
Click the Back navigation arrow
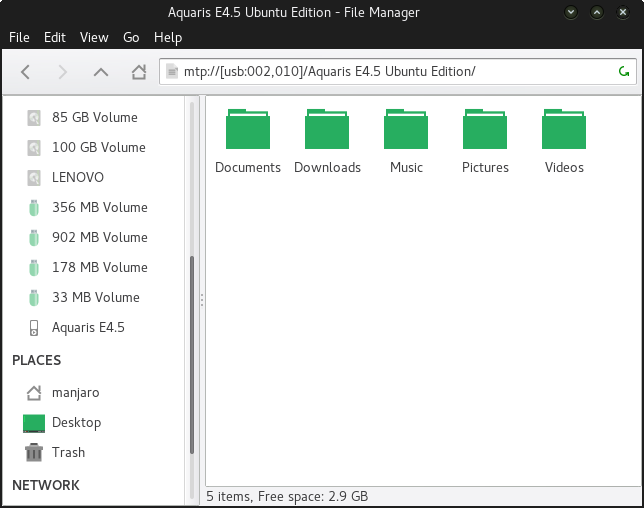coord(26,72)
